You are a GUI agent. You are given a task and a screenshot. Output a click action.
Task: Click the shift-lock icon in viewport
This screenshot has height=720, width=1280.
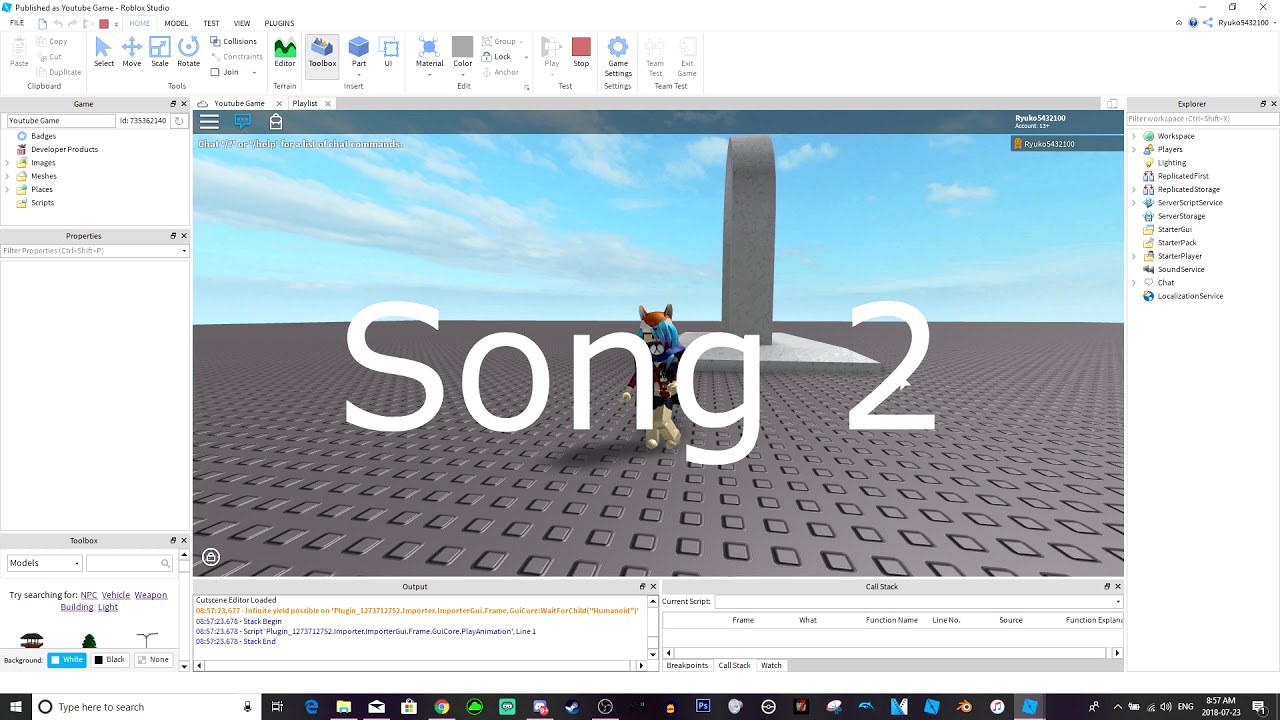coord(211,557)
